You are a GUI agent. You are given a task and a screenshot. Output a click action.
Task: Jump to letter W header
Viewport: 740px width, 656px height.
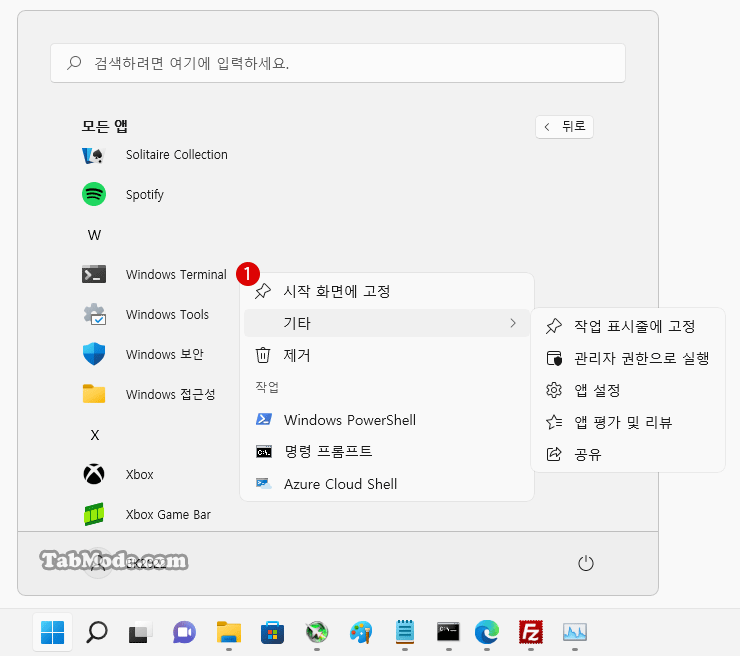click(94, 235)
